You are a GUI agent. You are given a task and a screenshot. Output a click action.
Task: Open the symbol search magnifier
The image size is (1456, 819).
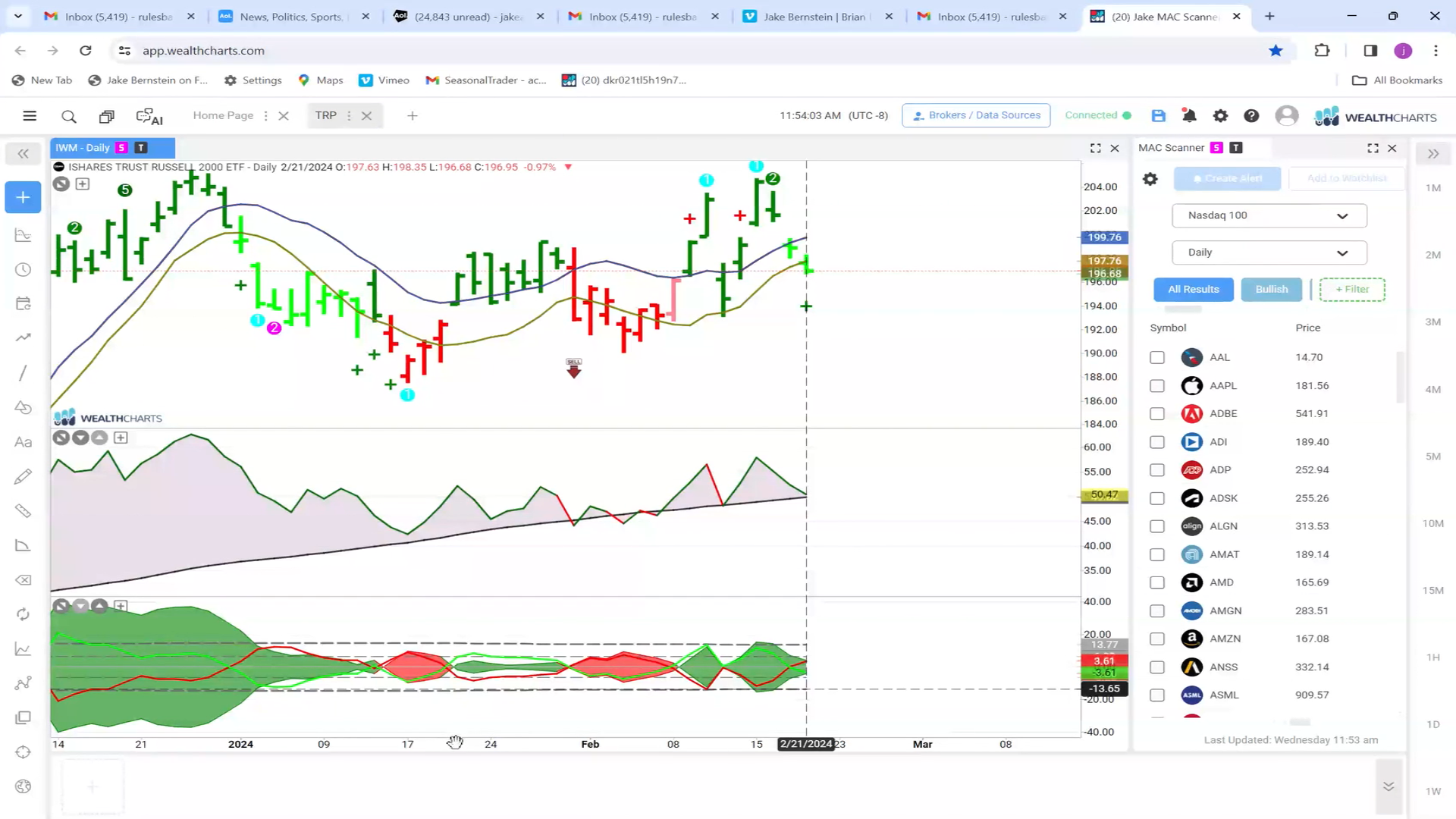point(69,116)
